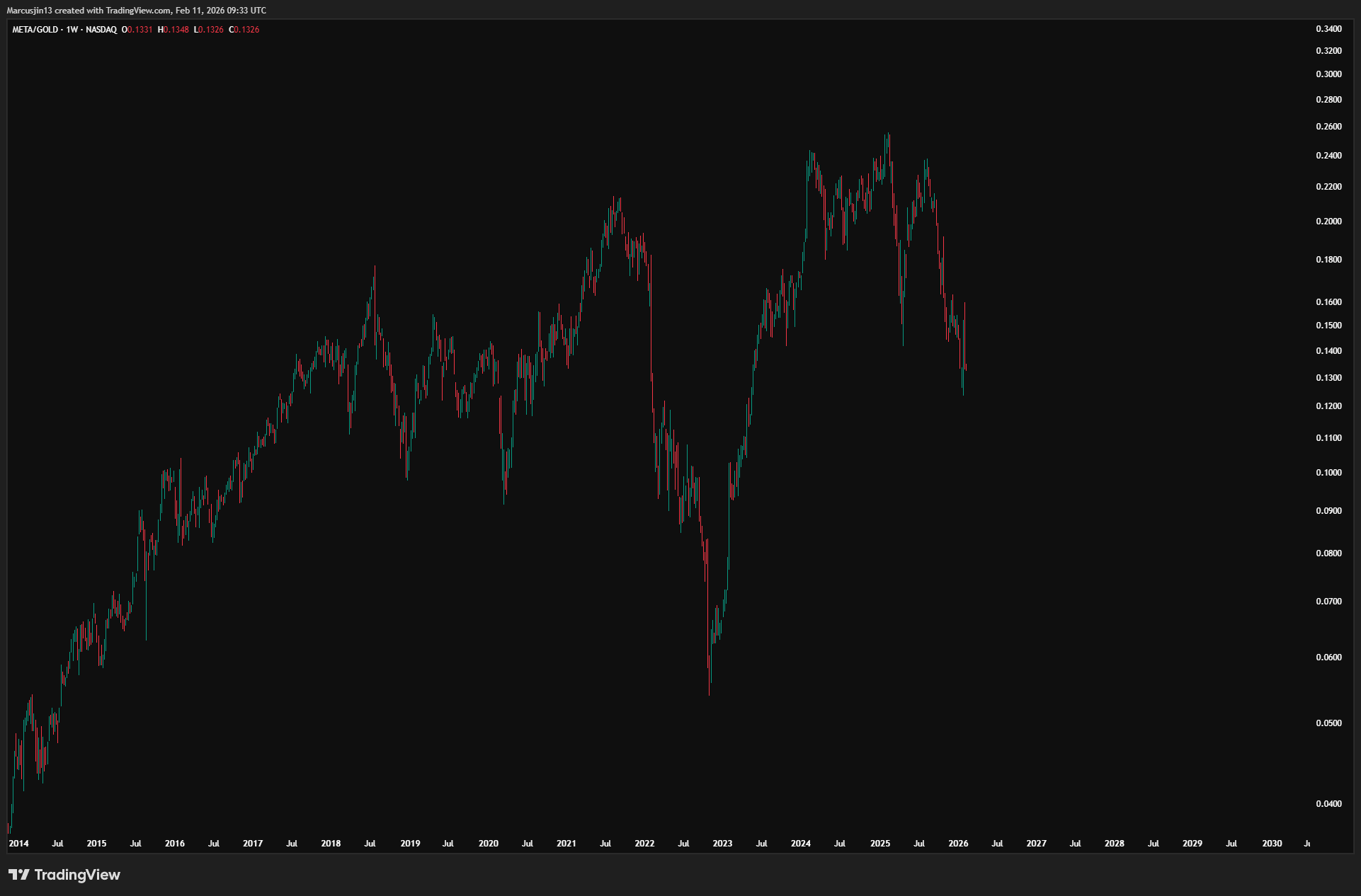Click the 1W interval label in legend
1361x896 pixels.
pos(72,30)
